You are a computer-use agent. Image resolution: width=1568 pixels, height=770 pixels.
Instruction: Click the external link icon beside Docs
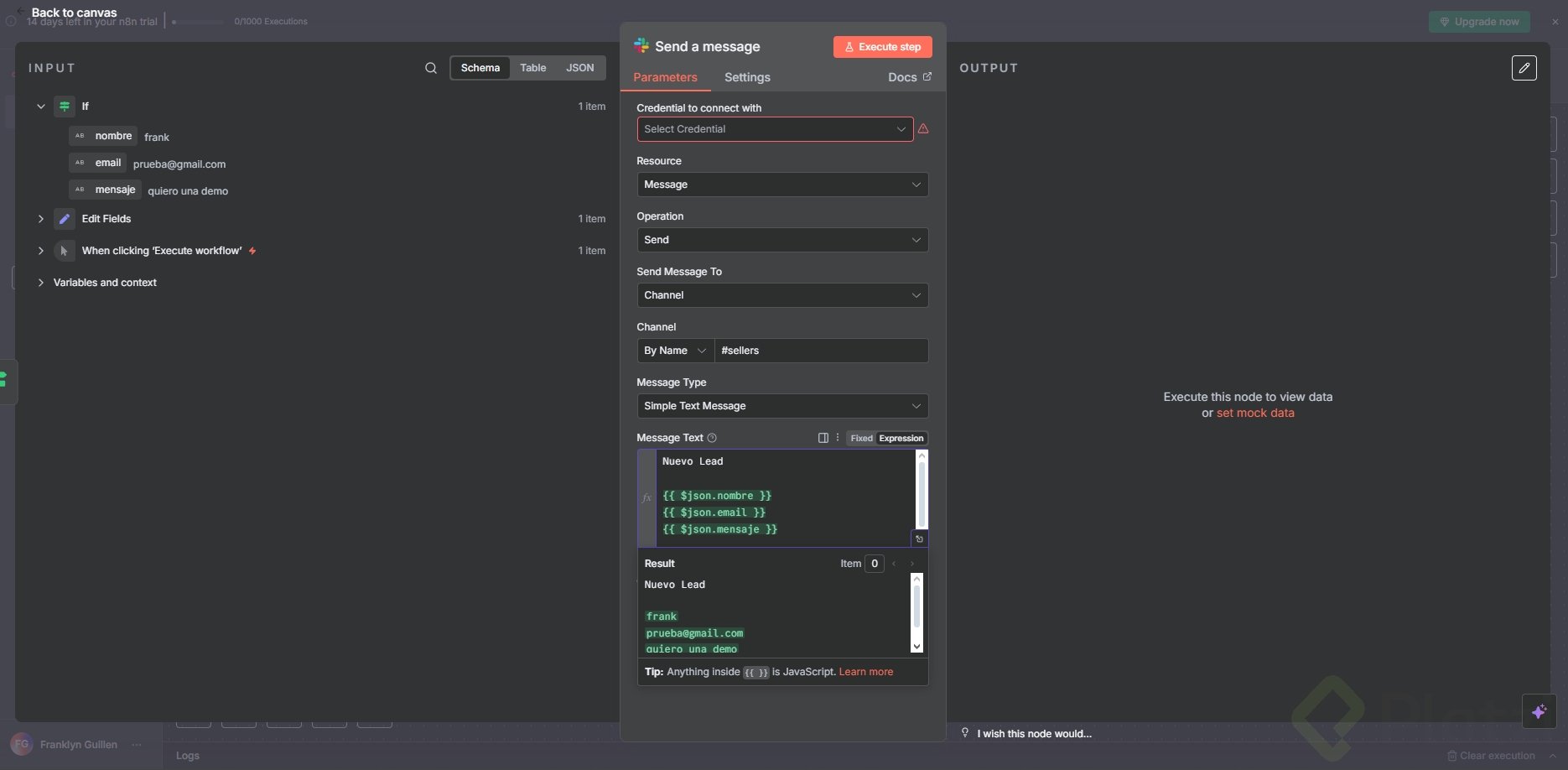[x=927, y=76]
